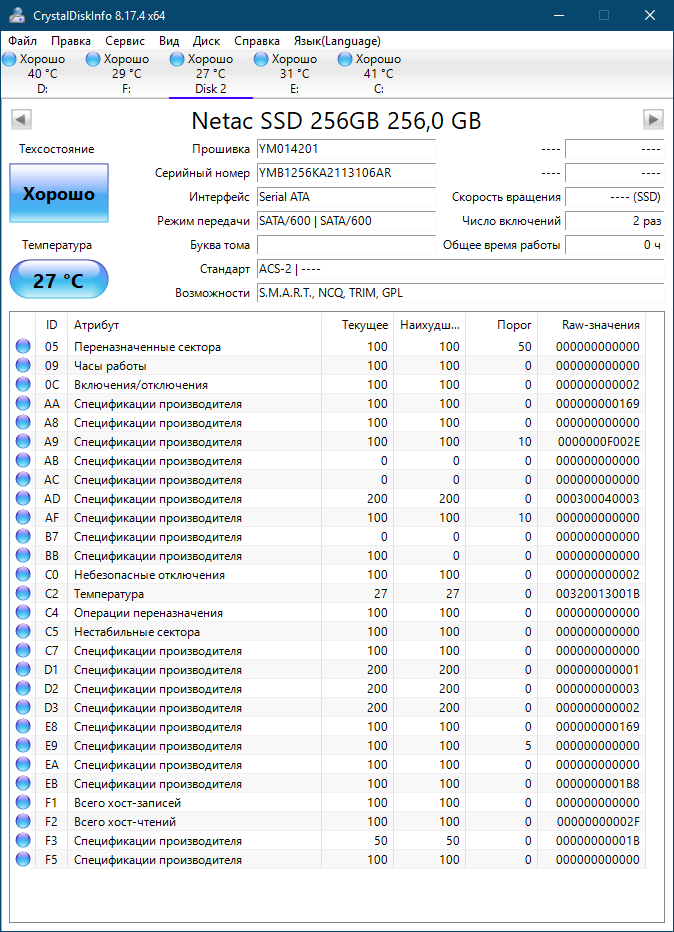Click raw value 0000000001B8
This screenshot has height=932, width=674.
tap(598, 784)
